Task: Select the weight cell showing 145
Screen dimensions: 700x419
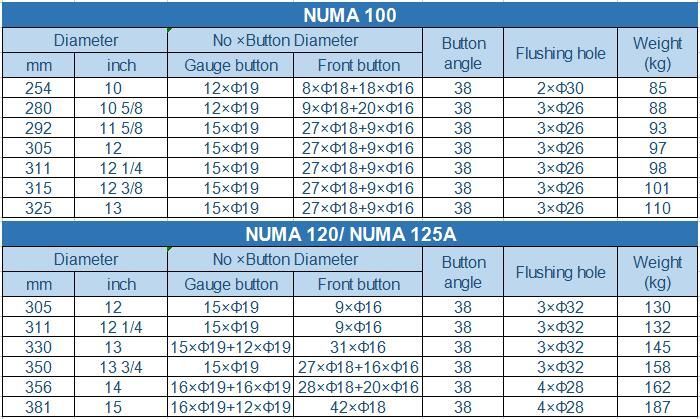Action: pos(658,347)
